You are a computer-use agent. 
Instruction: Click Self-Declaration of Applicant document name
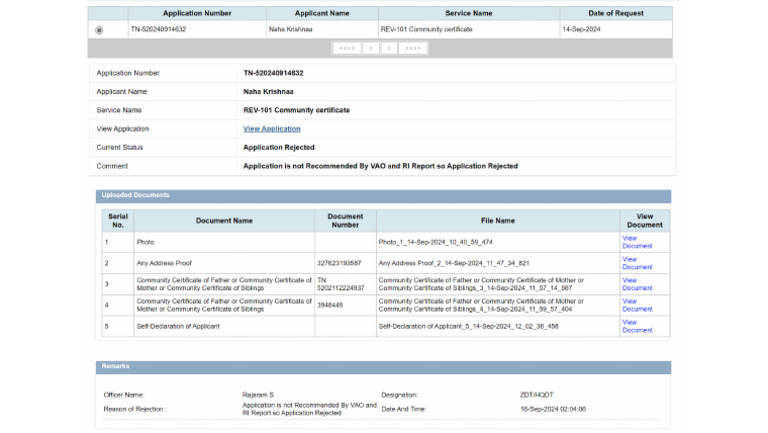click(x=178, y=326)
